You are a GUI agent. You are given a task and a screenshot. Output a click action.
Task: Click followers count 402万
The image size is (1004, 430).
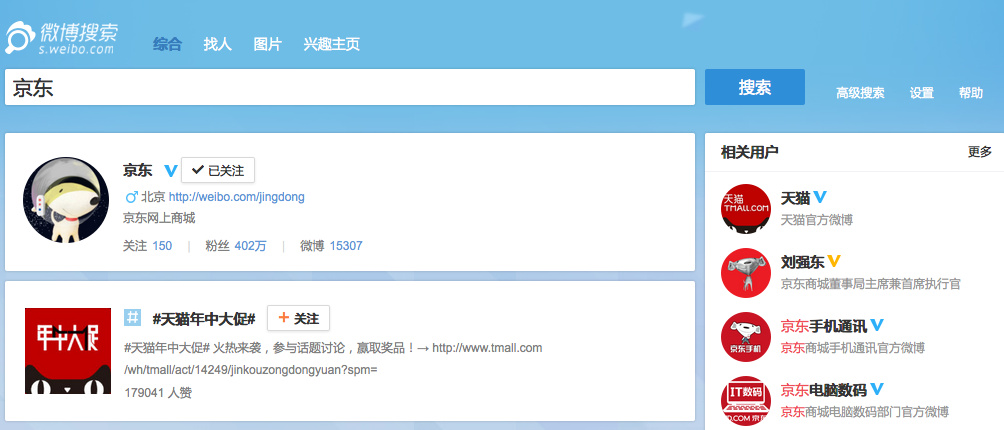point(250,246)
